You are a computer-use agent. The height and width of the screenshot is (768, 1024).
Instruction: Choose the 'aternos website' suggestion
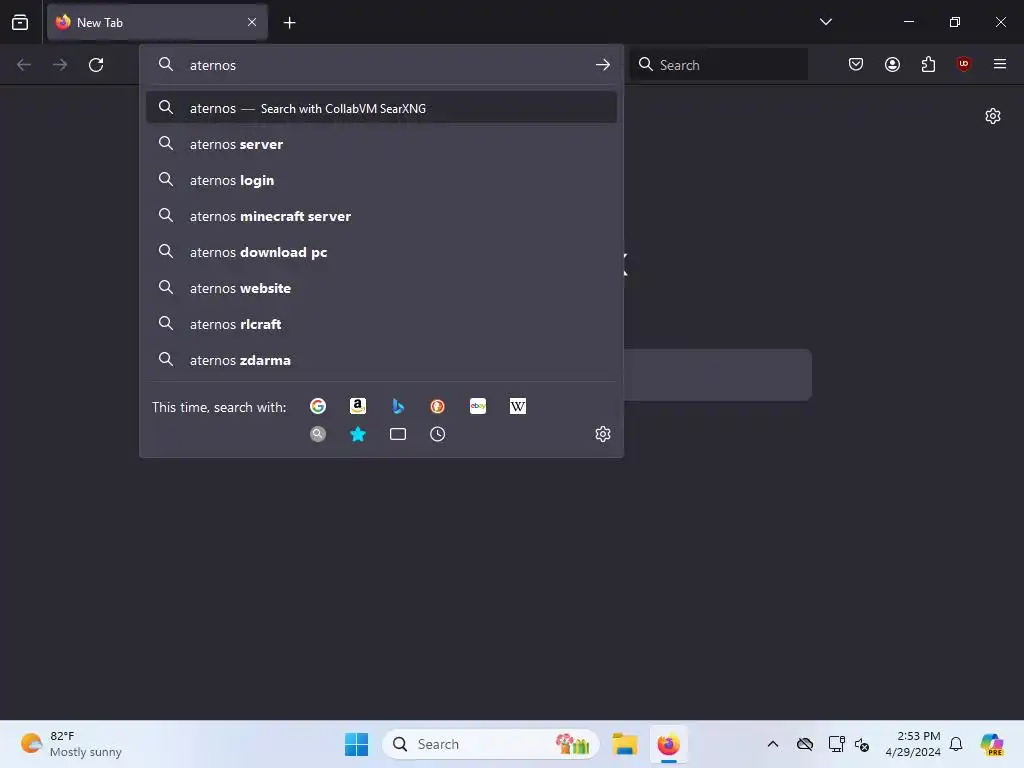coord(381,287)
